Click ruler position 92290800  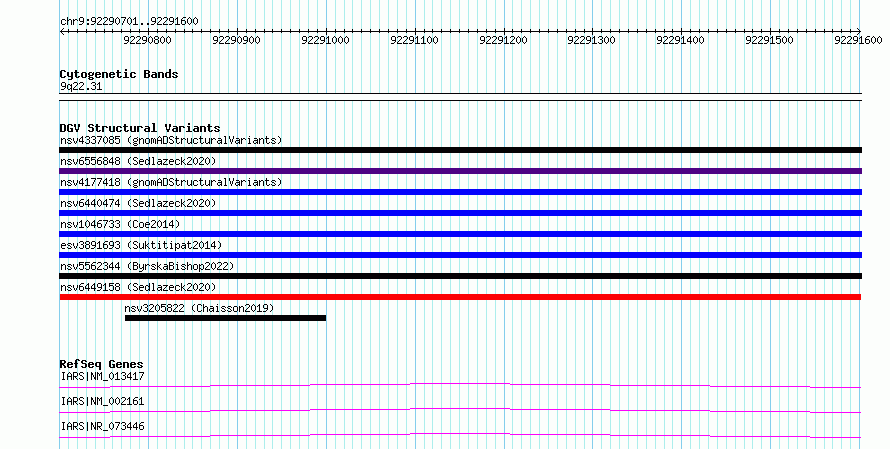(x=148, y=40)
